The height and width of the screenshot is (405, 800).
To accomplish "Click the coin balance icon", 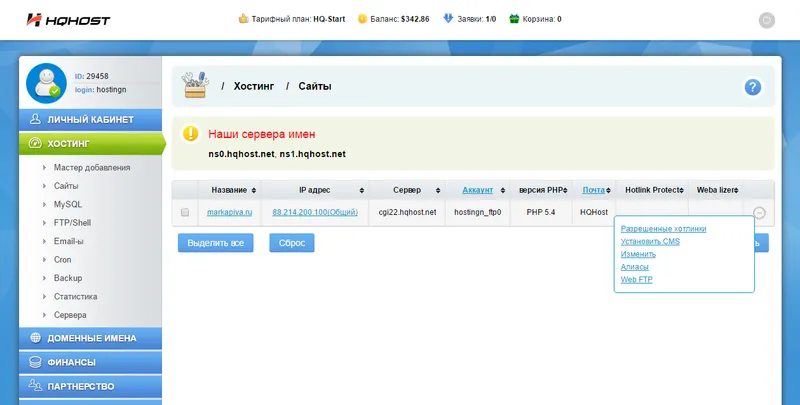I will point(362,19).
